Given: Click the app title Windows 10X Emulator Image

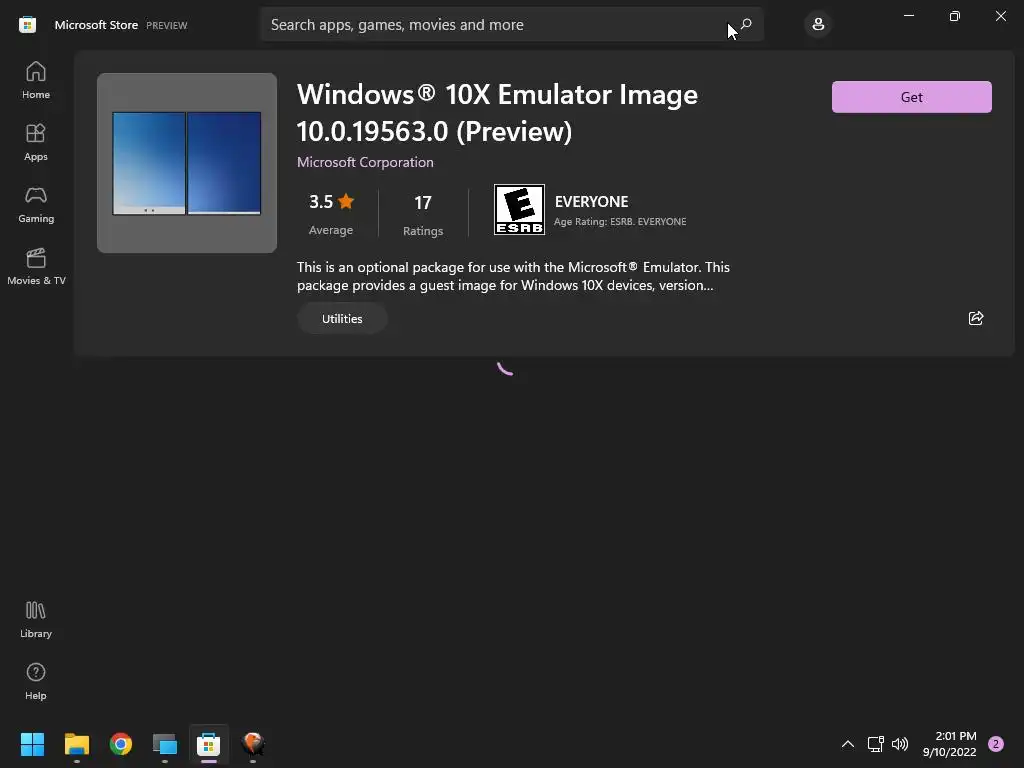Looking at the screenshot, I should point(497,113).
